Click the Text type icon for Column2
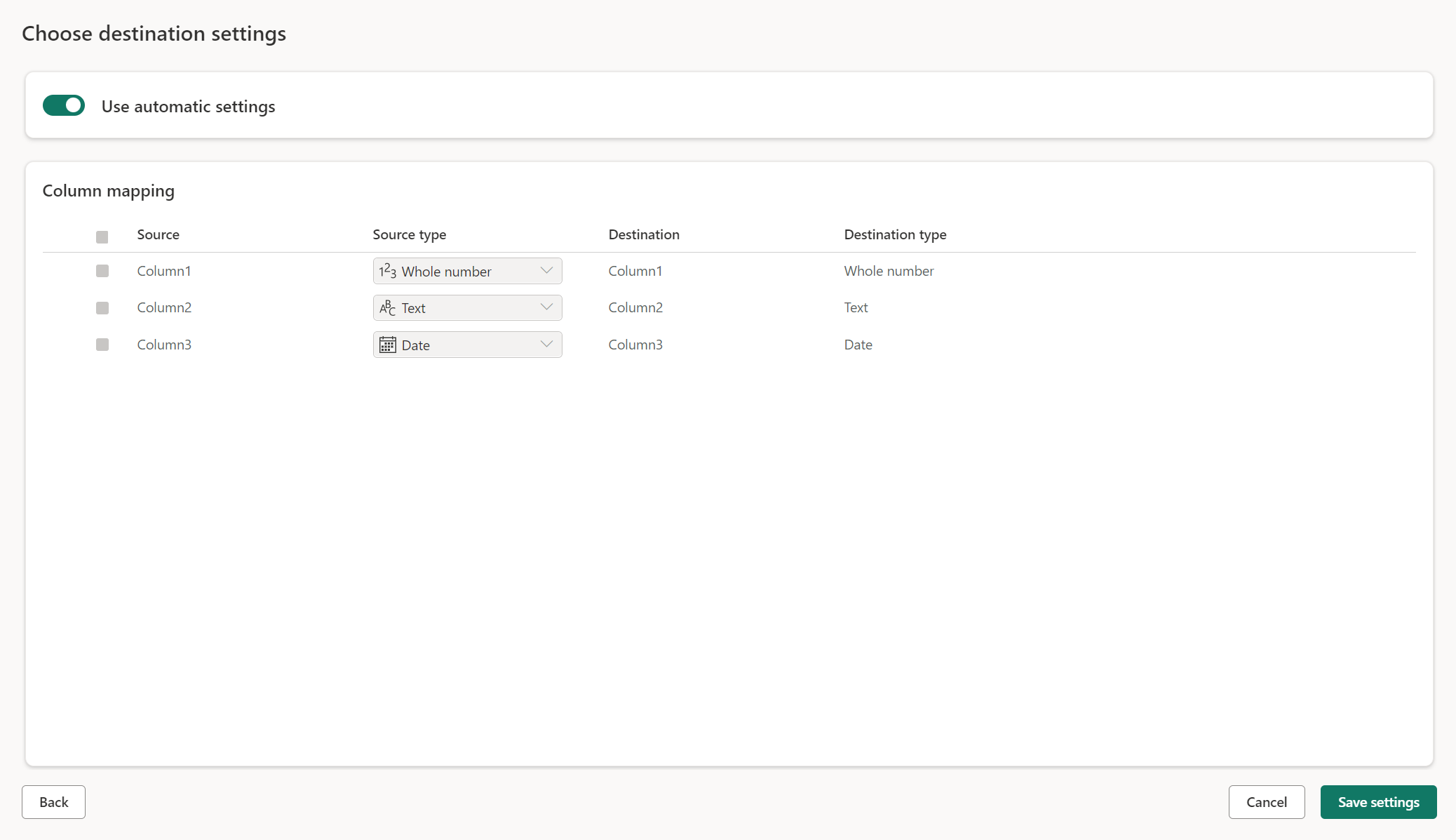The height and width of the screenshot is (840, 1456). tap(387, 308)
